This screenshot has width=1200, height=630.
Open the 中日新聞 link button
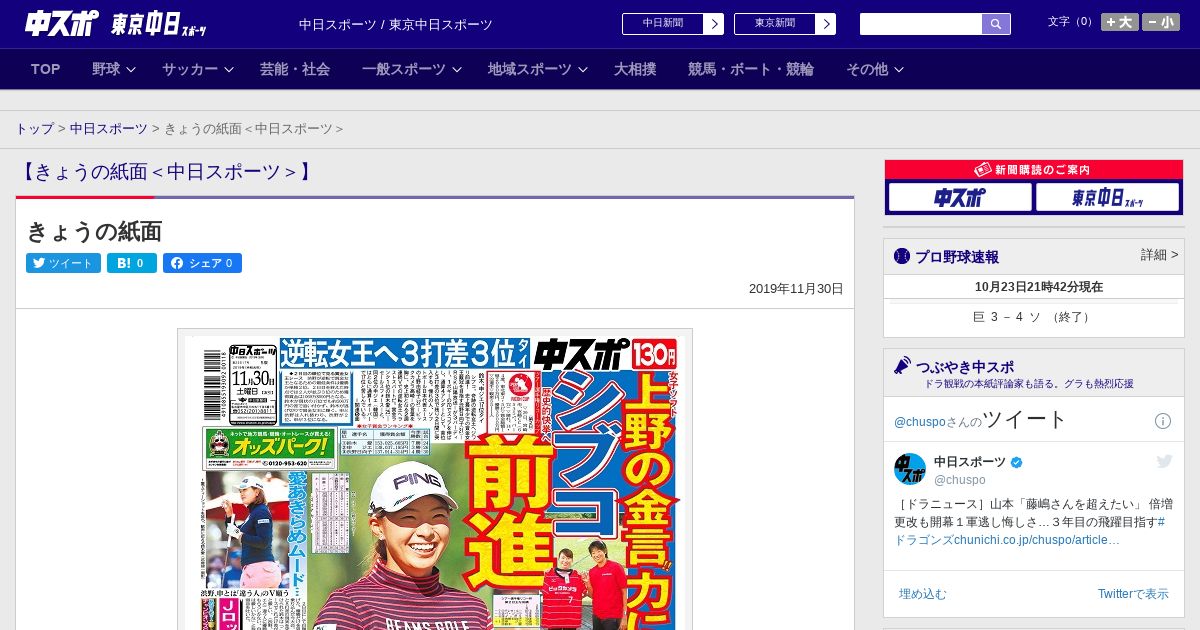663,24
